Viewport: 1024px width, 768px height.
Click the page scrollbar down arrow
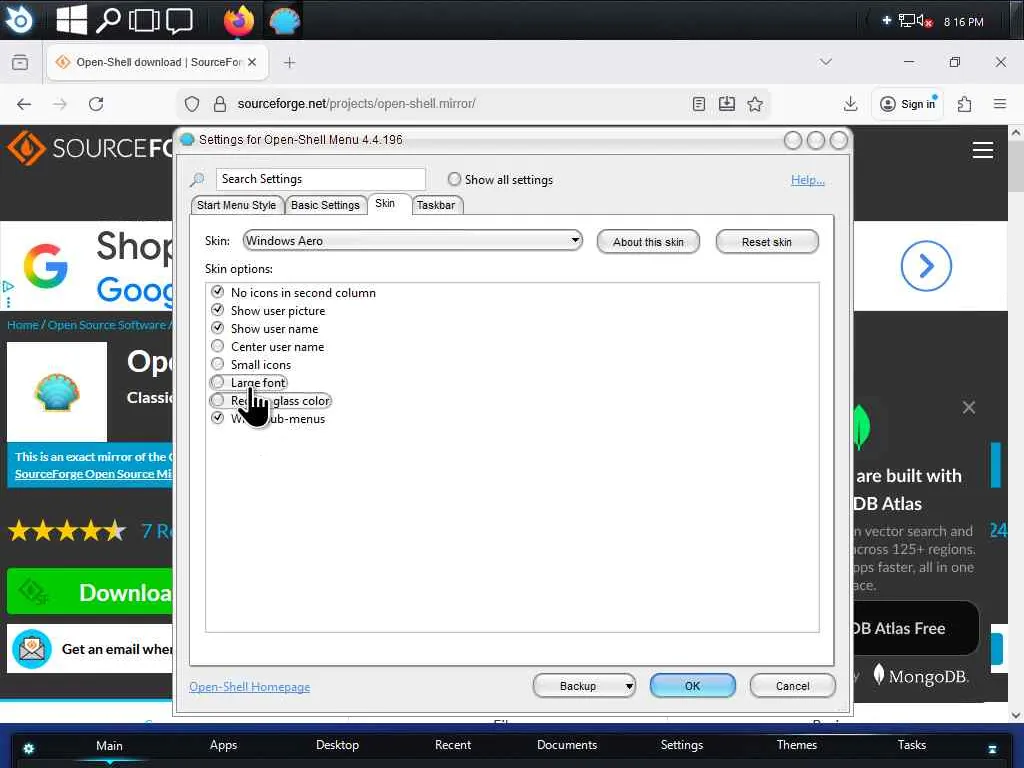coord(1016,716)
